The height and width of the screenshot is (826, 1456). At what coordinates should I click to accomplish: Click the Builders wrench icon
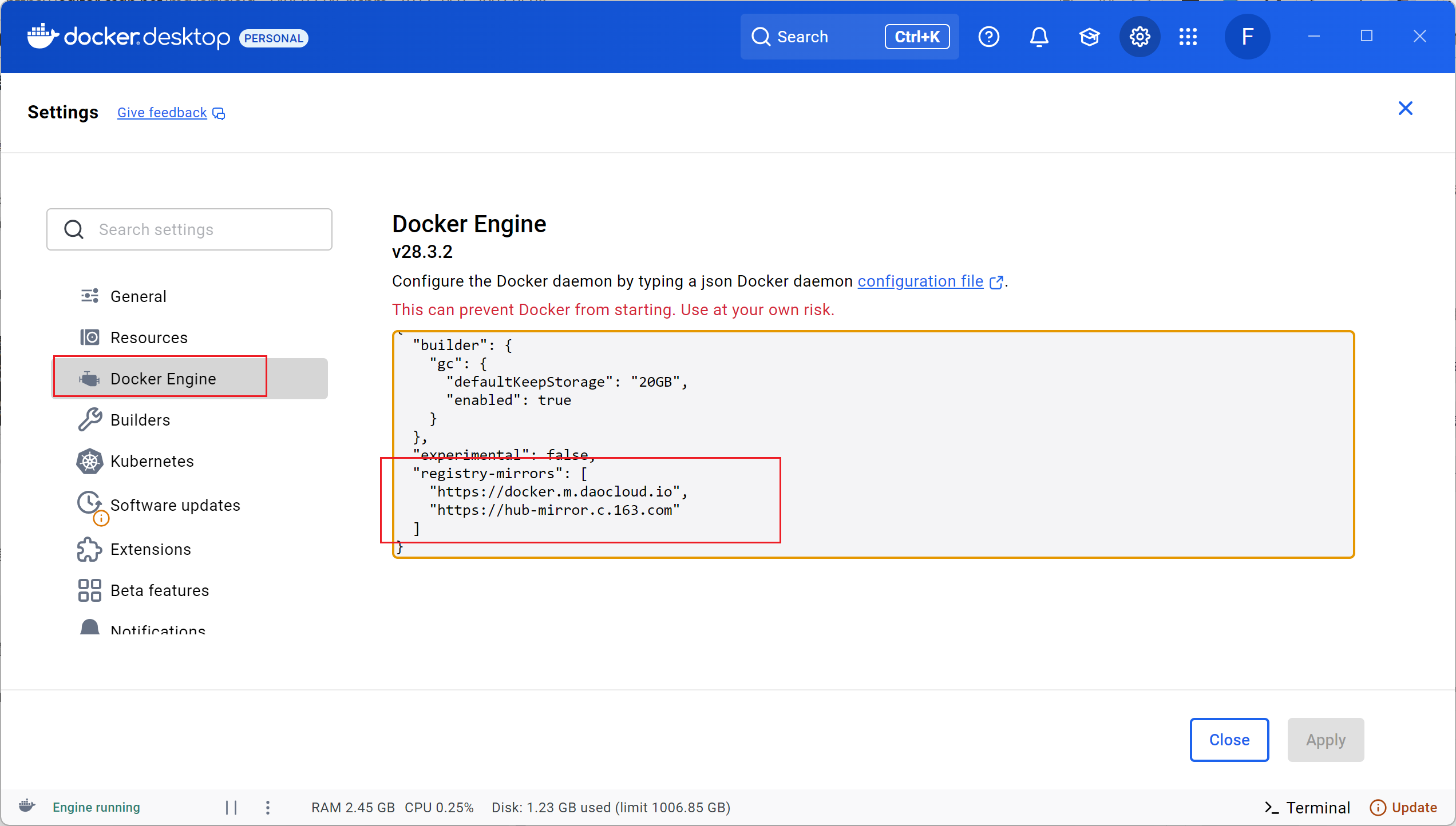click(89, 419)
